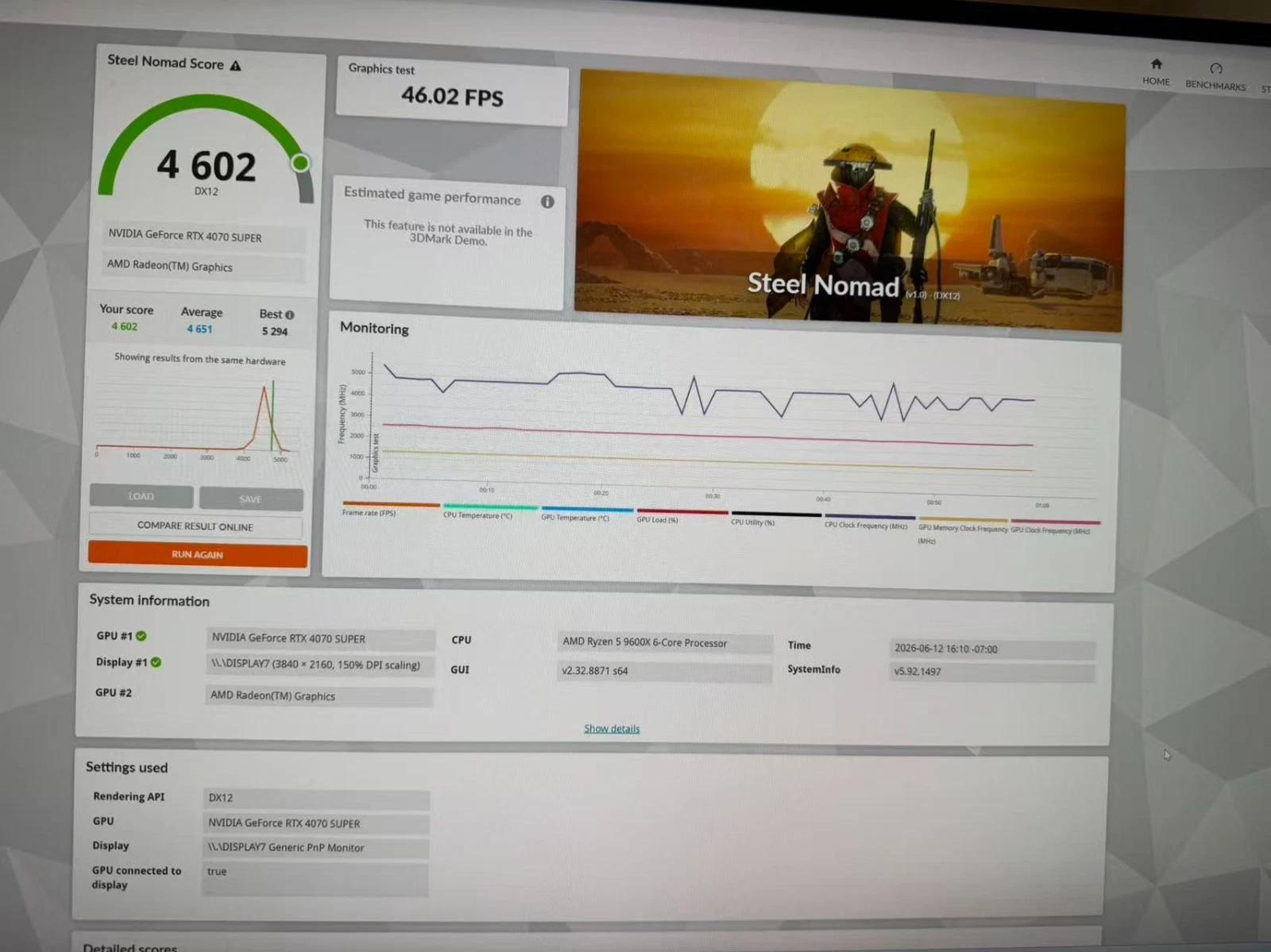
Task: Toggle the CPU Utility (%) legend
Action: [775, 518]
